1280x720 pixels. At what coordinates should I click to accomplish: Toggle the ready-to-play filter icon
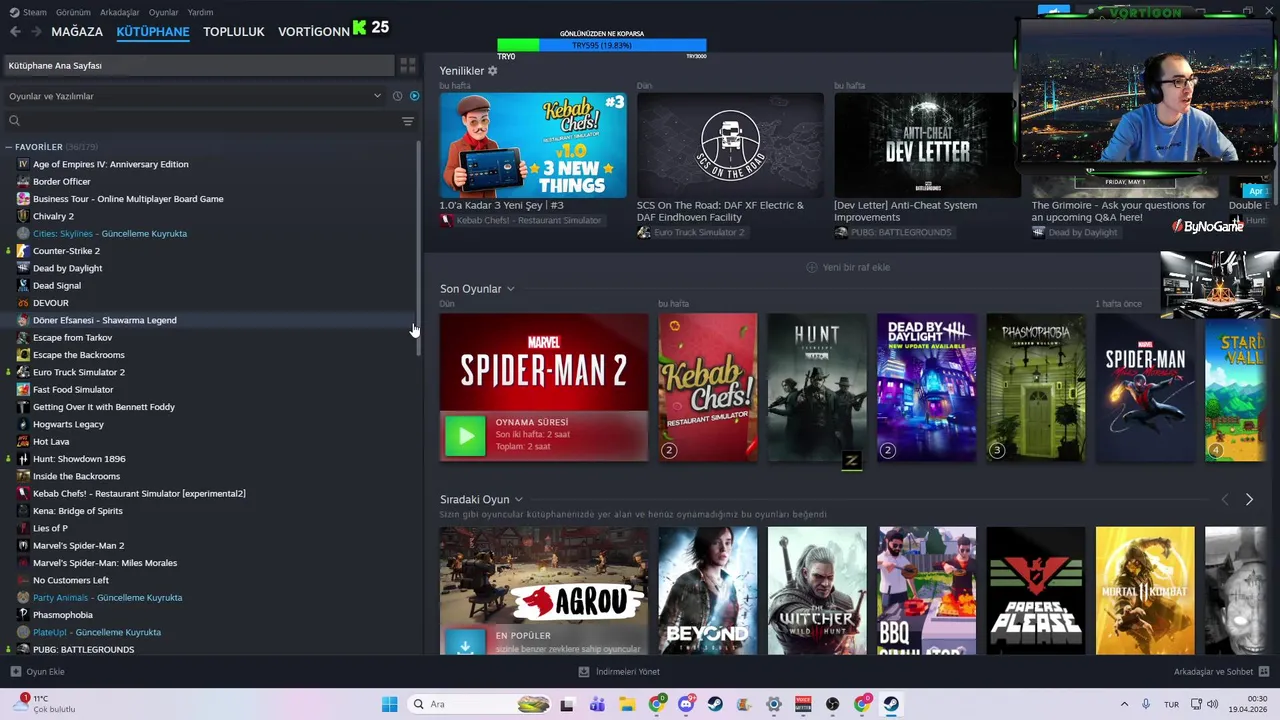(x=414, y=96)
